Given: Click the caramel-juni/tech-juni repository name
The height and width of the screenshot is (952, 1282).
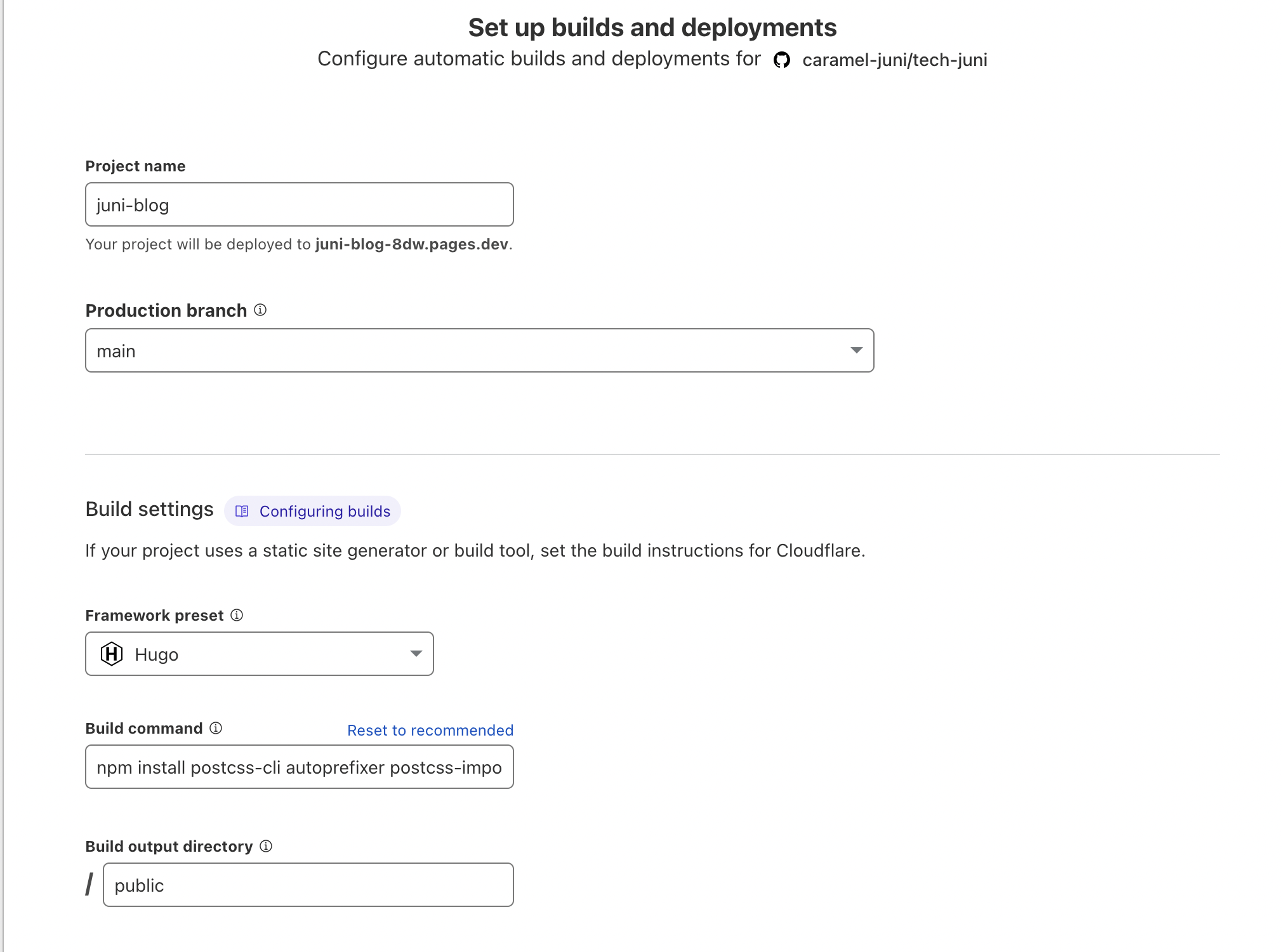Looking at the screenshot, I should coord(894,60).
